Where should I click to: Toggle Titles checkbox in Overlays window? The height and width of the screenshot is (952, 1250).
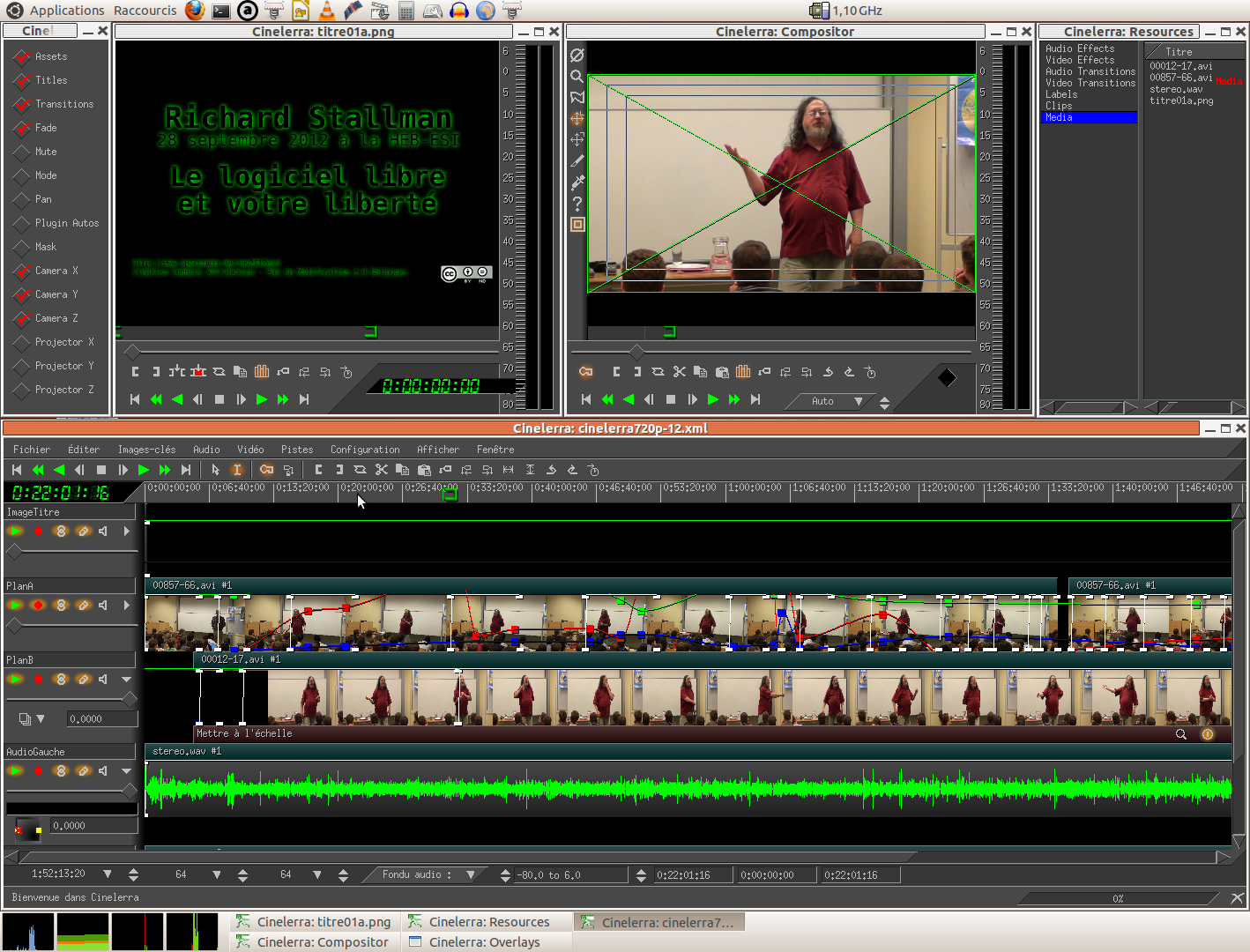click(x=22, y=81)
